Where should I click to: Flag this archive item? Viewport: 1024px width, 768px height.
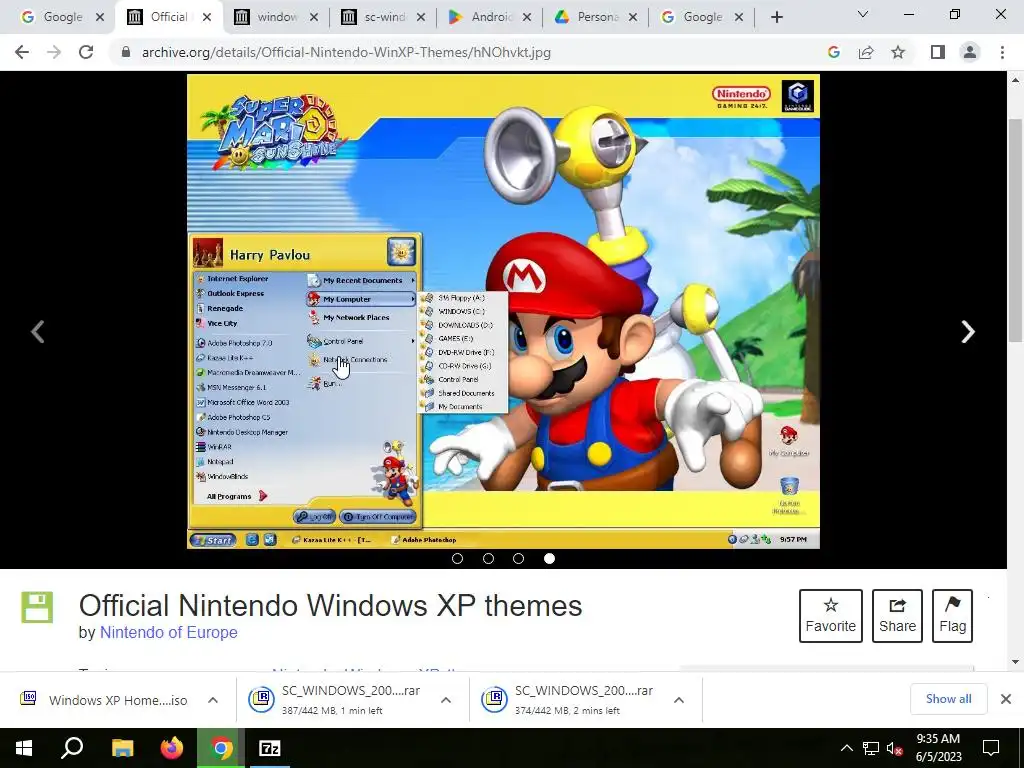952,616
